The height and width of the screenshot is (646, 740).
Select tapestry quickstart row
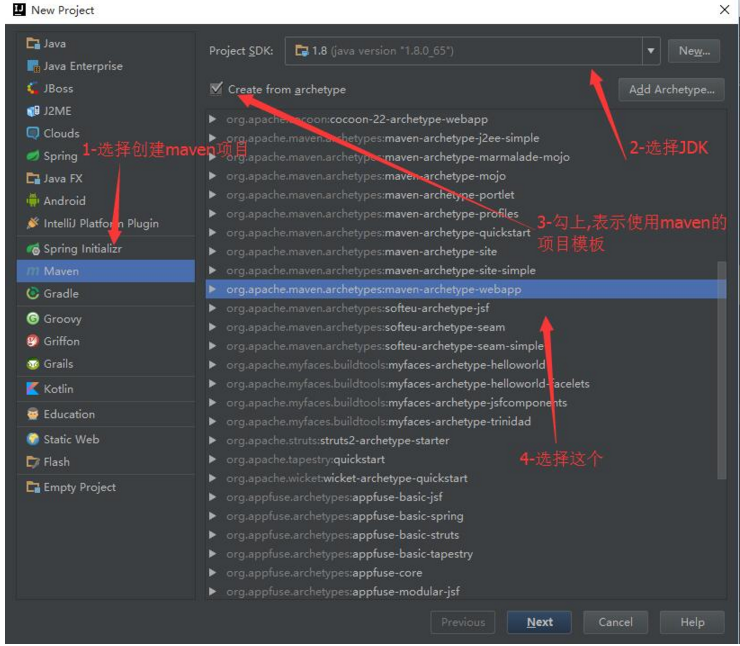point(466,459)
